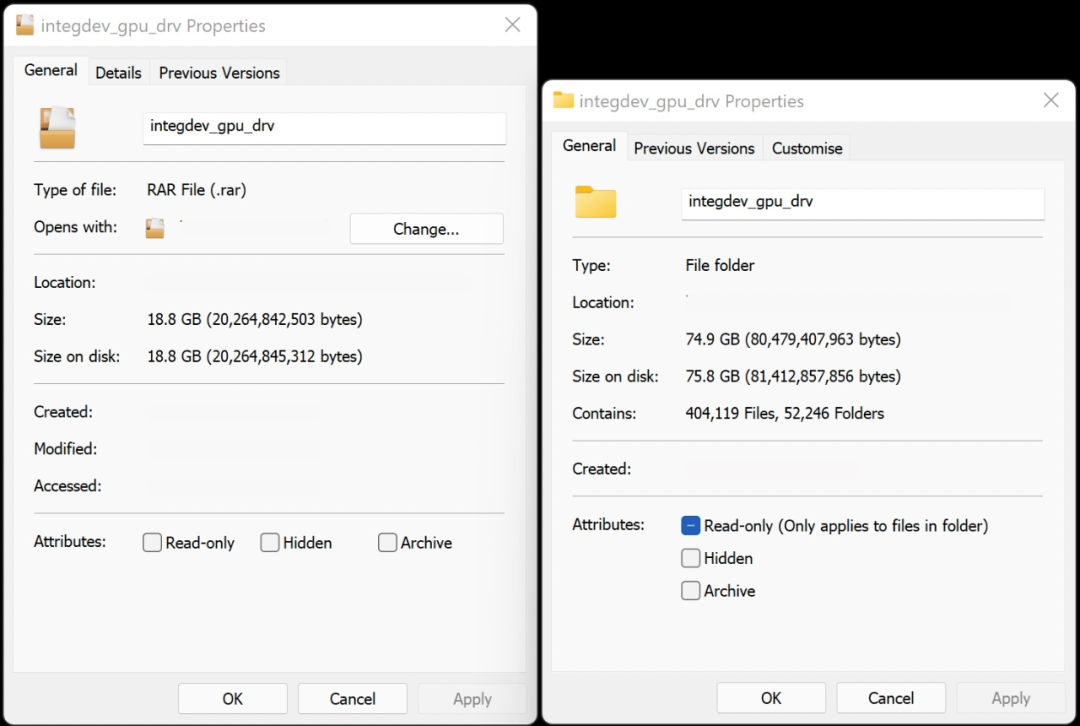The width and height of the screenshot is (1080, 726).
Task: Switch to RAR file Previous Versions tab
Action: 219,72
